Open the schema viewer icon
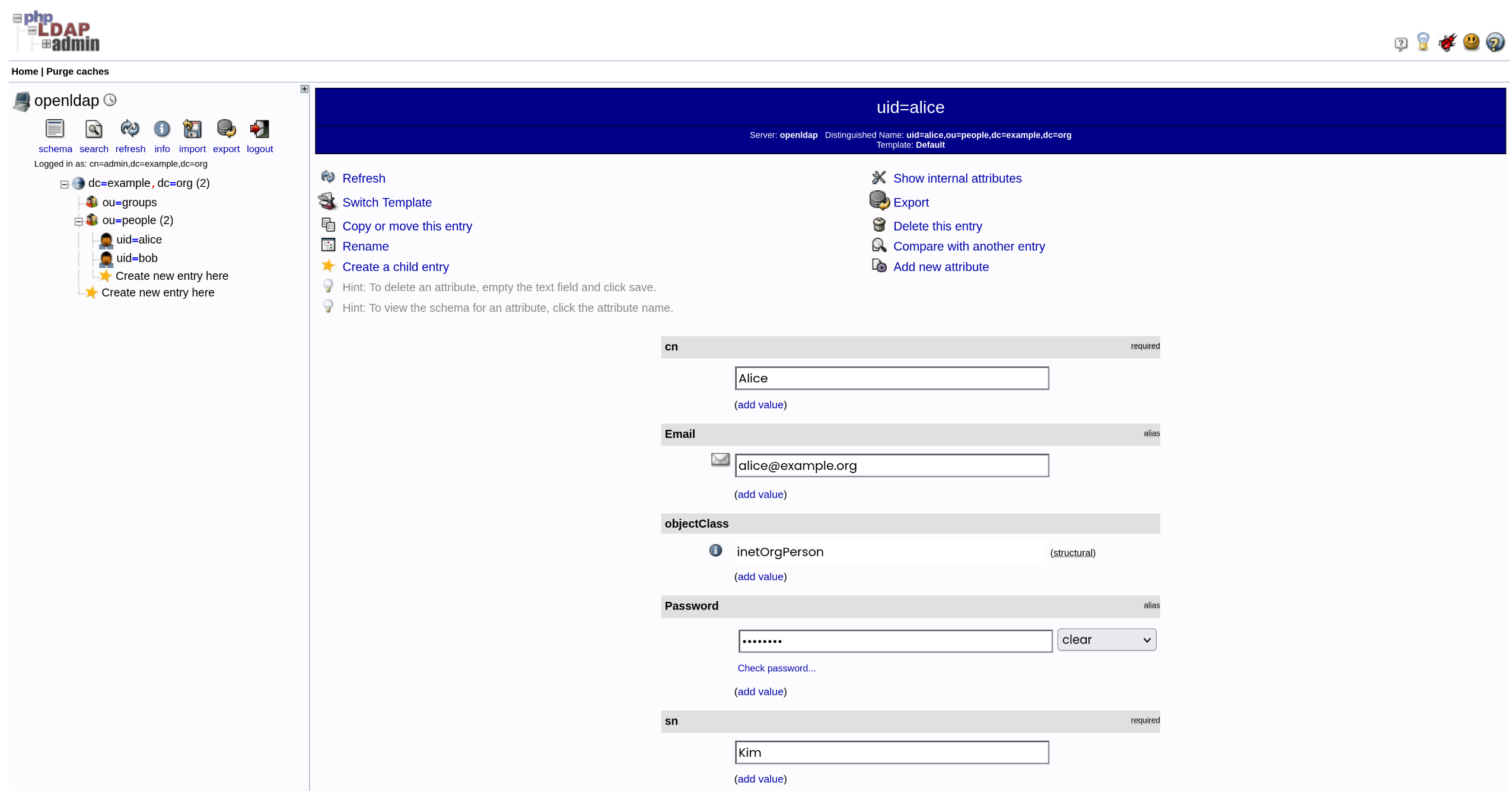Viewport: 1512px width, 791px height. tap(55, 129)
